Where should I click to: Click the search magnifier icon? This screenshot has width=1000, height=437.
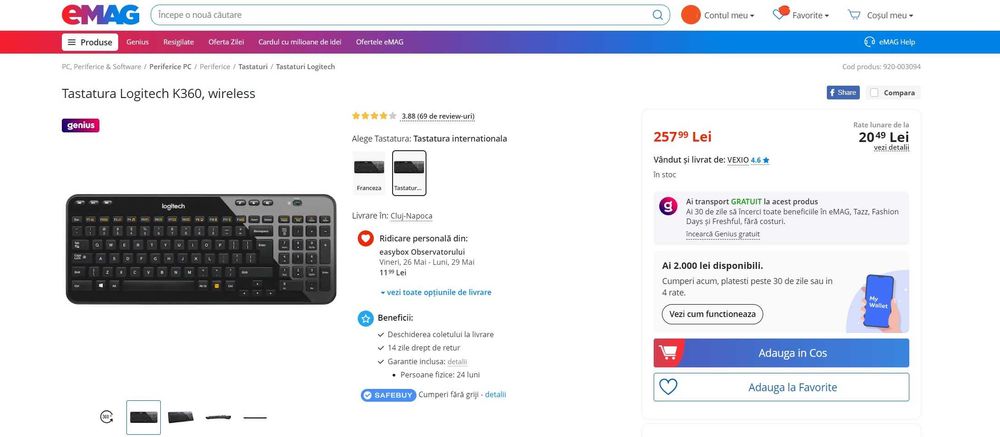pyautogui.click(x=658, y=15)
